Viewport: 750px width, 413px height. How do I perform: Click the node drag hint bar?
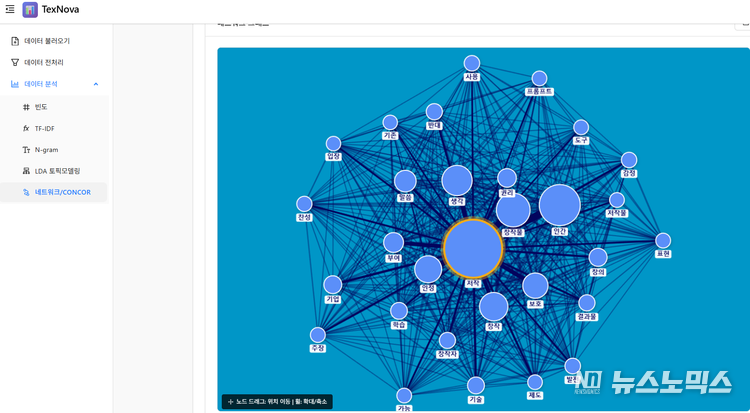[277, 401]
